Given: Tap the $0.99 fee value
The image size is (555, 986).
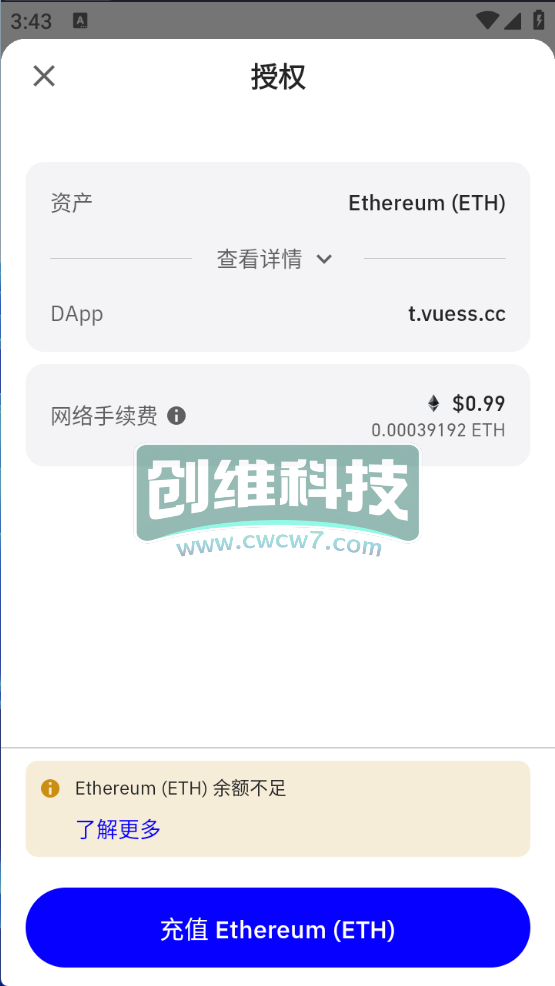Looking at the screenshot, I should point(478,404).
